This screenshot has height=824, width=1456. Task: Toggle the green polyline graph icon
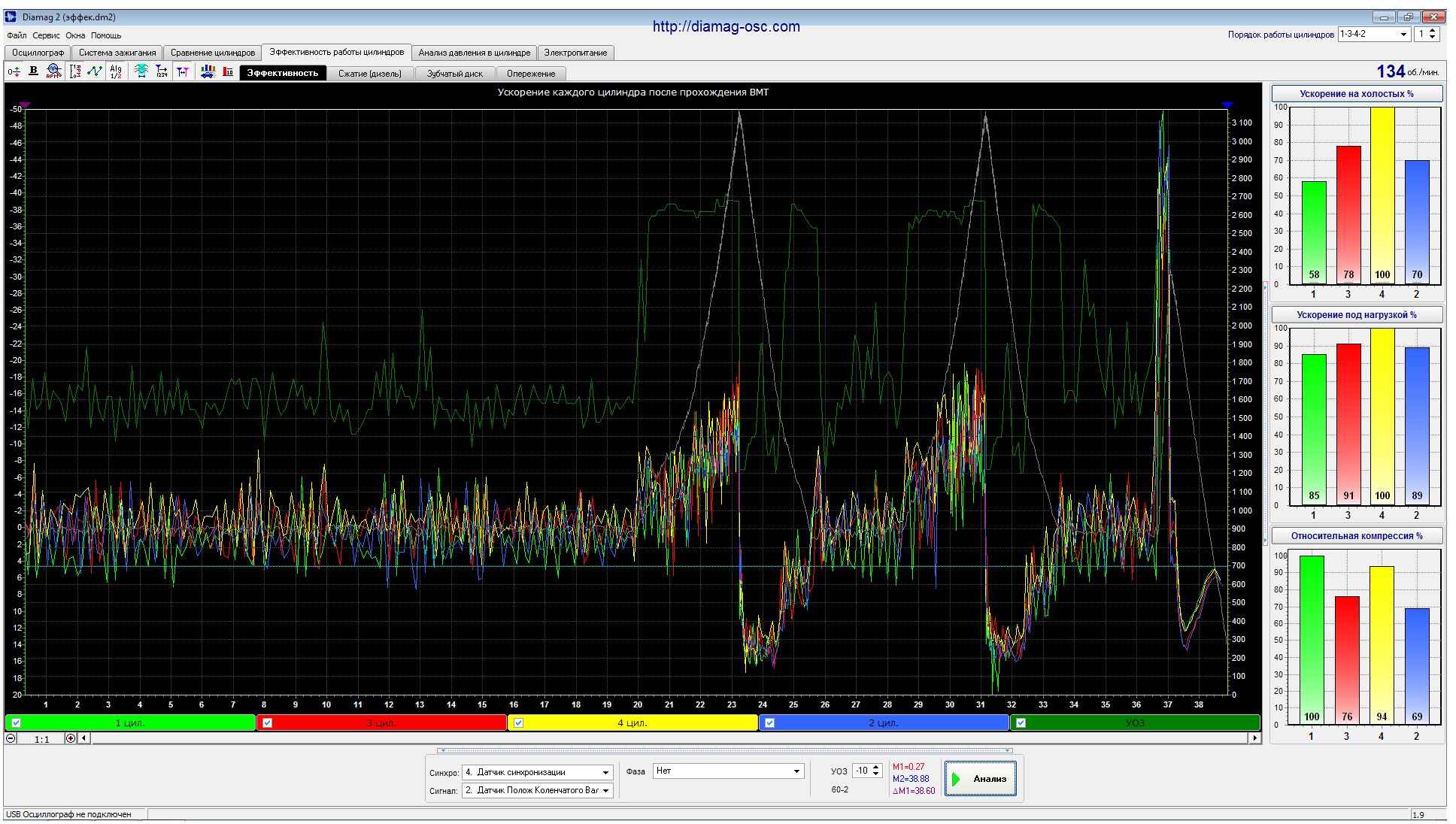click(95, 71)
